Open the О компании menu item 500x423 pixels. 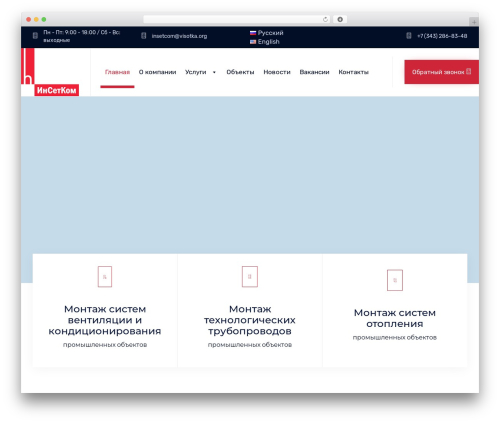tap(157, 72)
